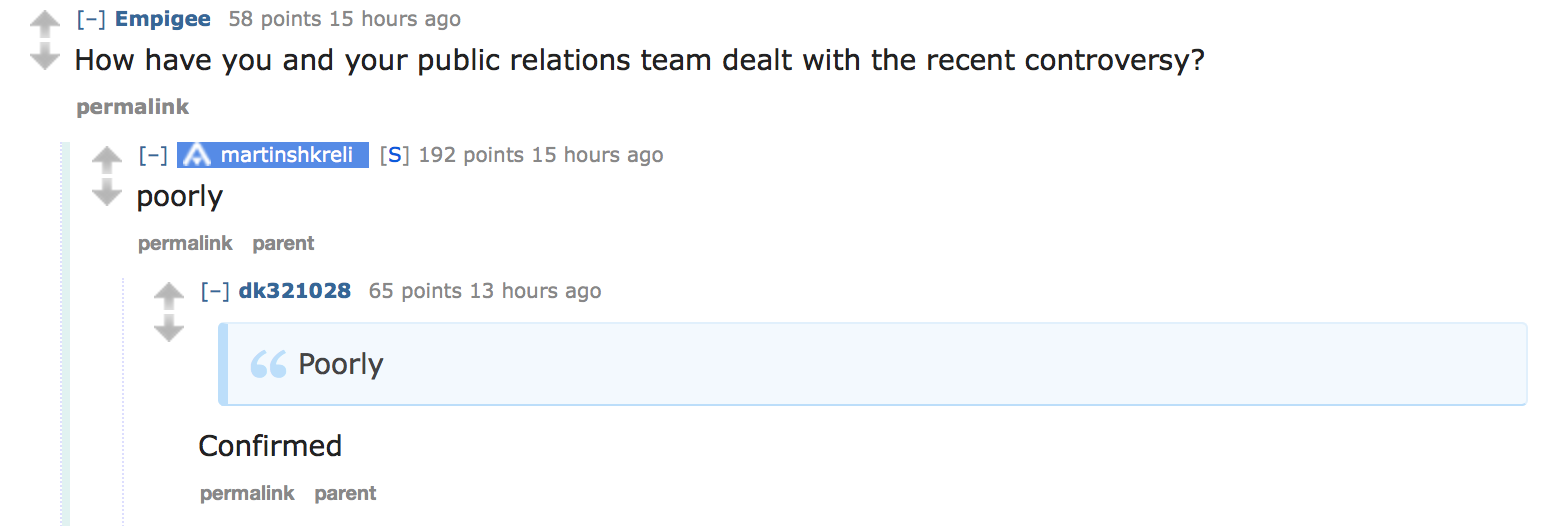Visit dk321028's user profile
The width and height of the screenshot is (1546, 526).
[295, 291]
